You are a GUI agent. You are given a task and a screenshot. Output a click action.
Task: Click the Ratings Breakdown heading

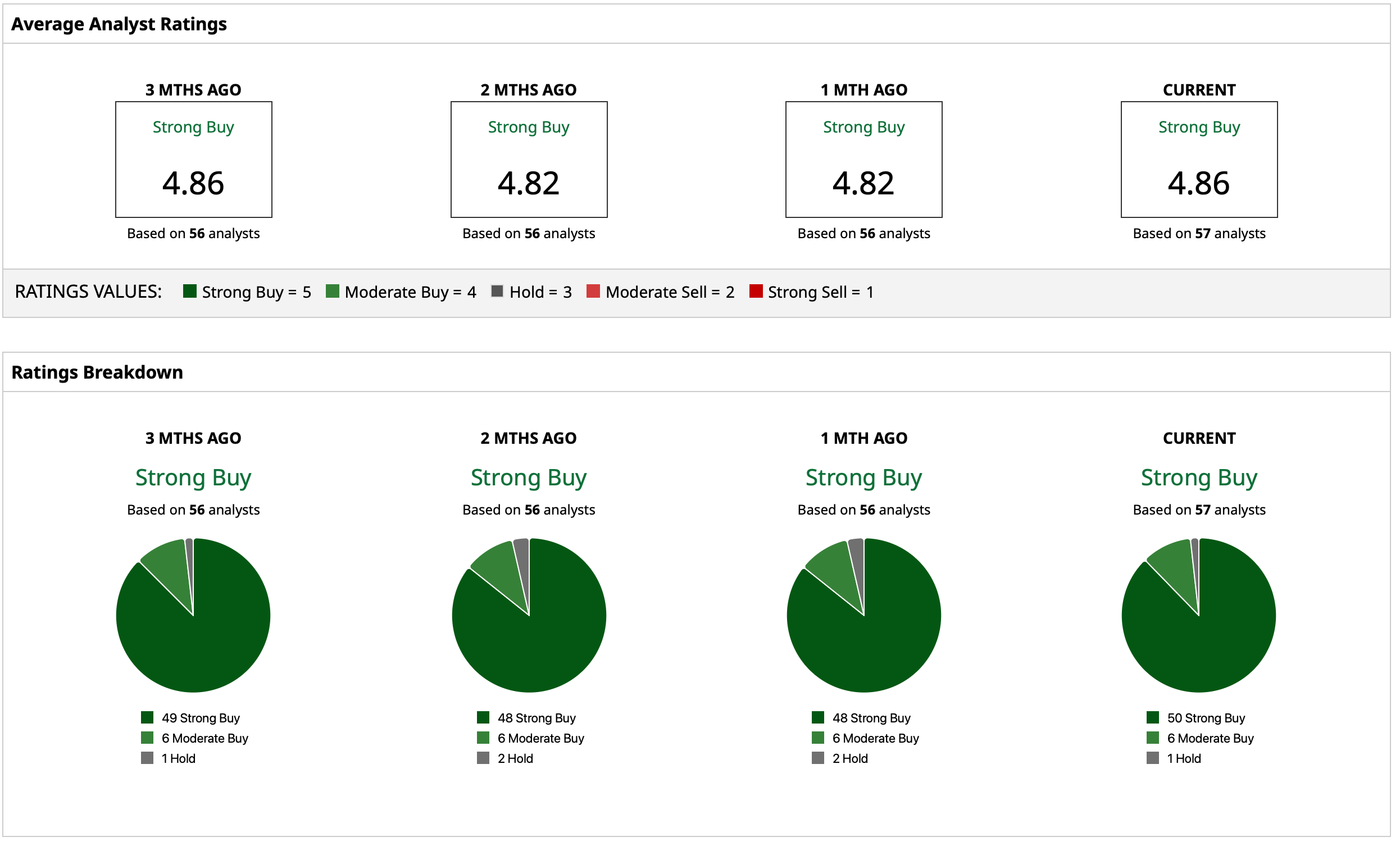coord(97,372)
